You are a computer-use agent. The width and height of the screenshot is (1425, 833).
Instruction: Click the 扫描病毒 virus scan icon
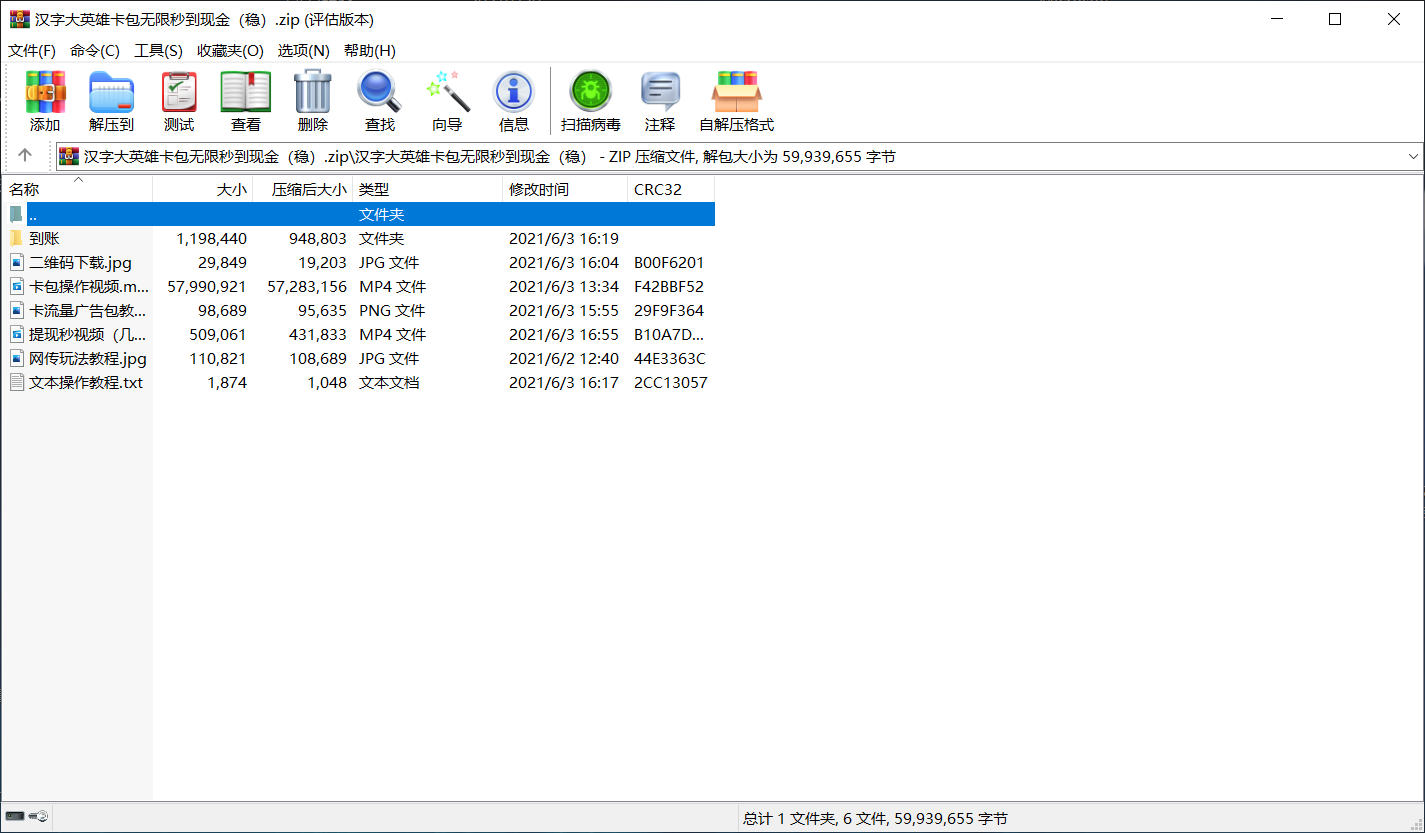[590, 93]
